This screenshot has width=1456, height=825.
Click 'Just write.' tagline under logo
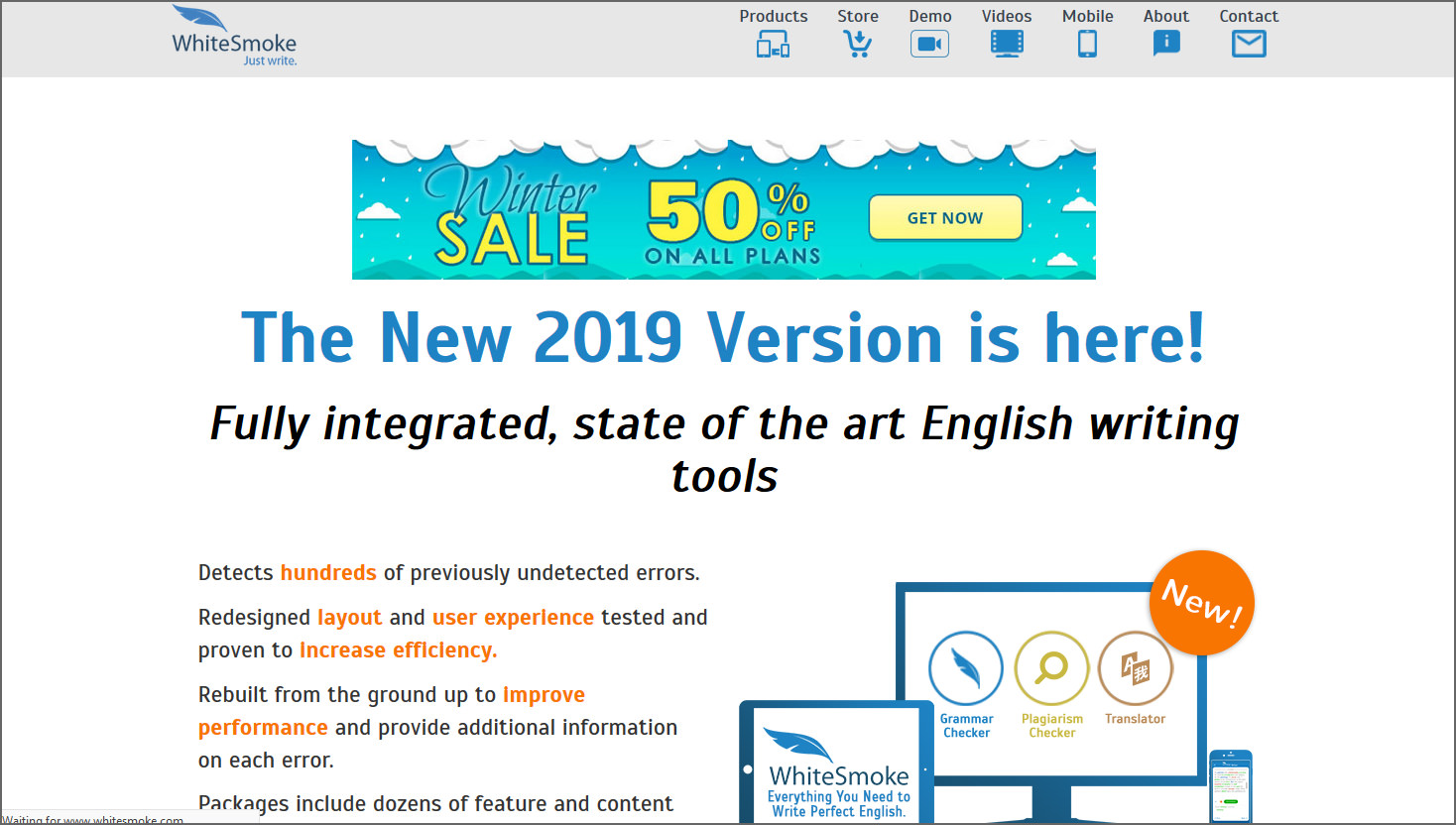tap(270, 60)
